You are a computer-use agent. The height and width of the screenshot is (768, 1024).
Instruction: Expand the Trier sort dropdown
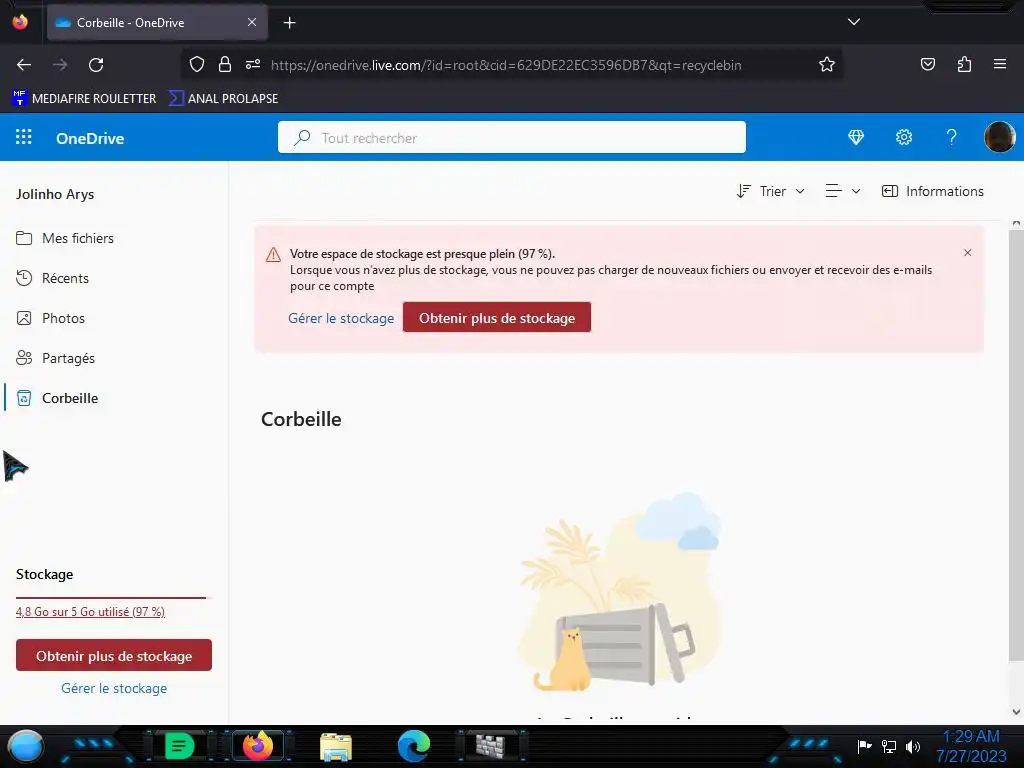pos(771,191)
